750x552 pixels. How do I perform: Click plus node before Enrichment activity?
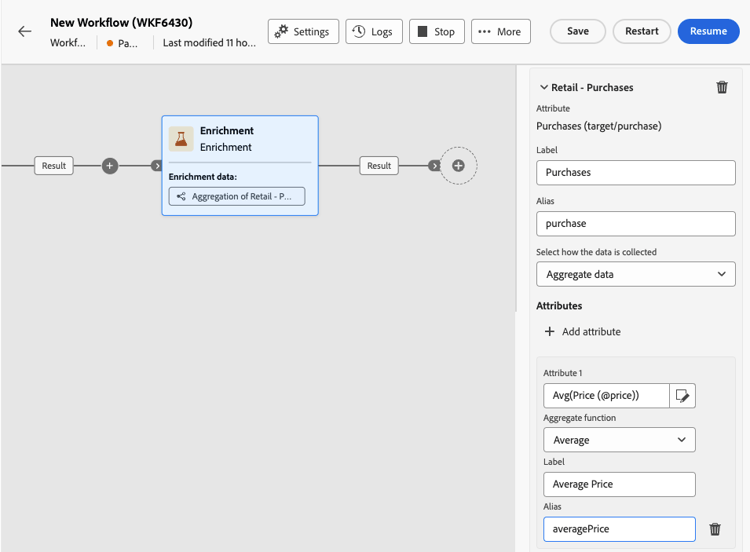pos(110,166)
